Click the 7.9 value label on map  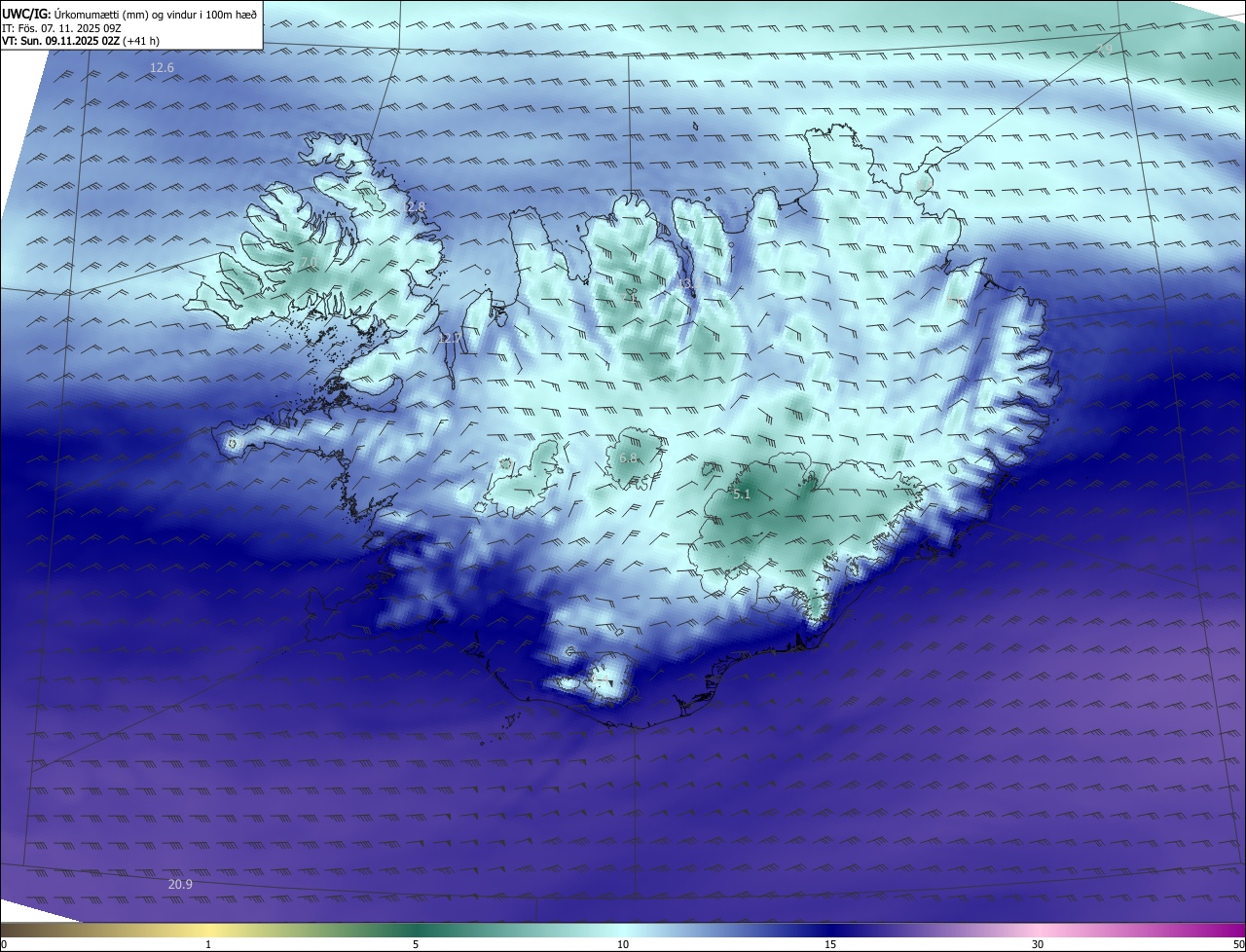1105,49
